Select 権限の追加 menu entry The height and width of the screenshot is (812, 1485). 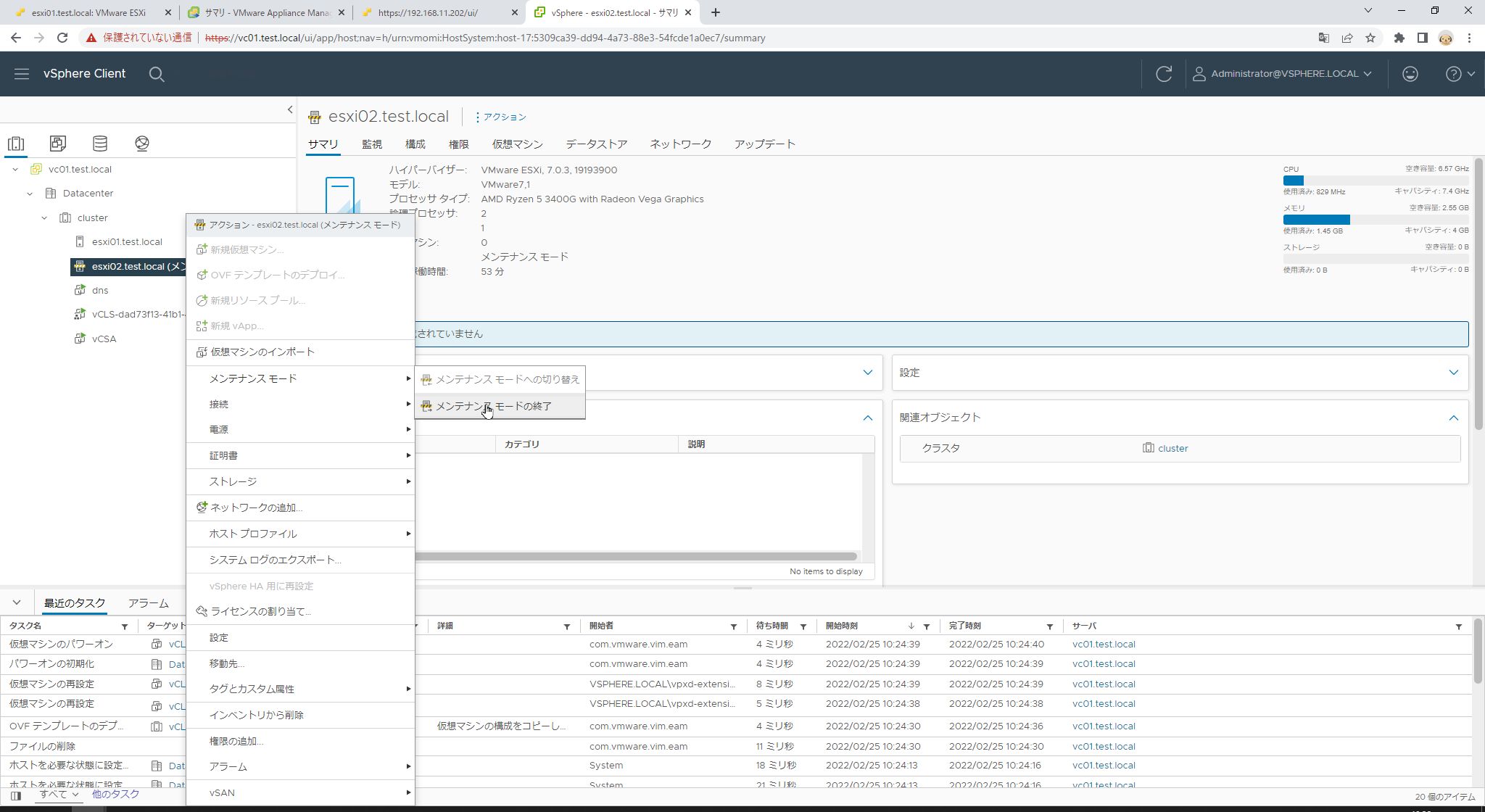(x=300, y=741)
